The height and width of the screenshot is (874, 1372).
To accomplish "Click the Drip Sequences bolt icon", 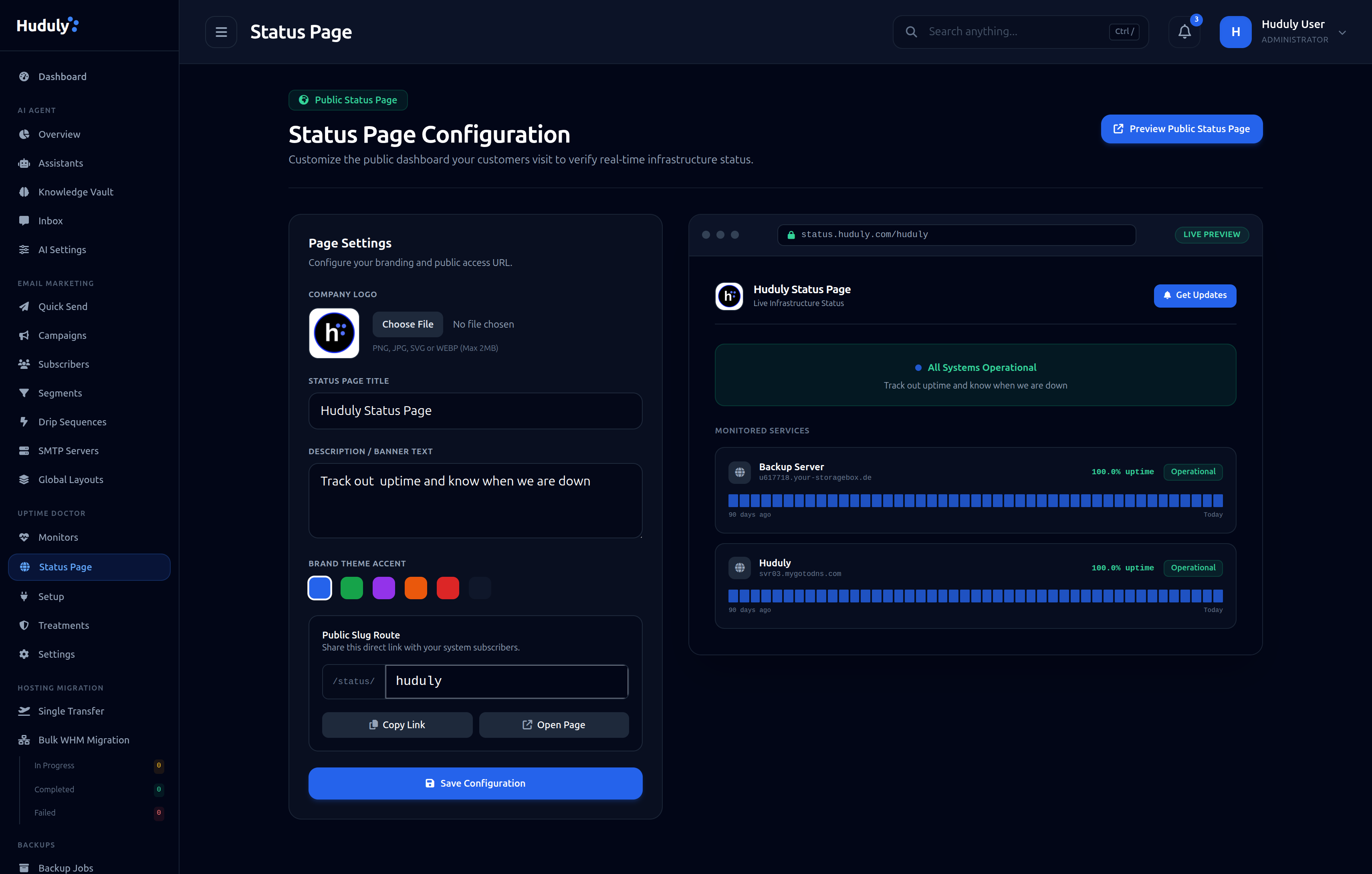I will coord(24,422).
